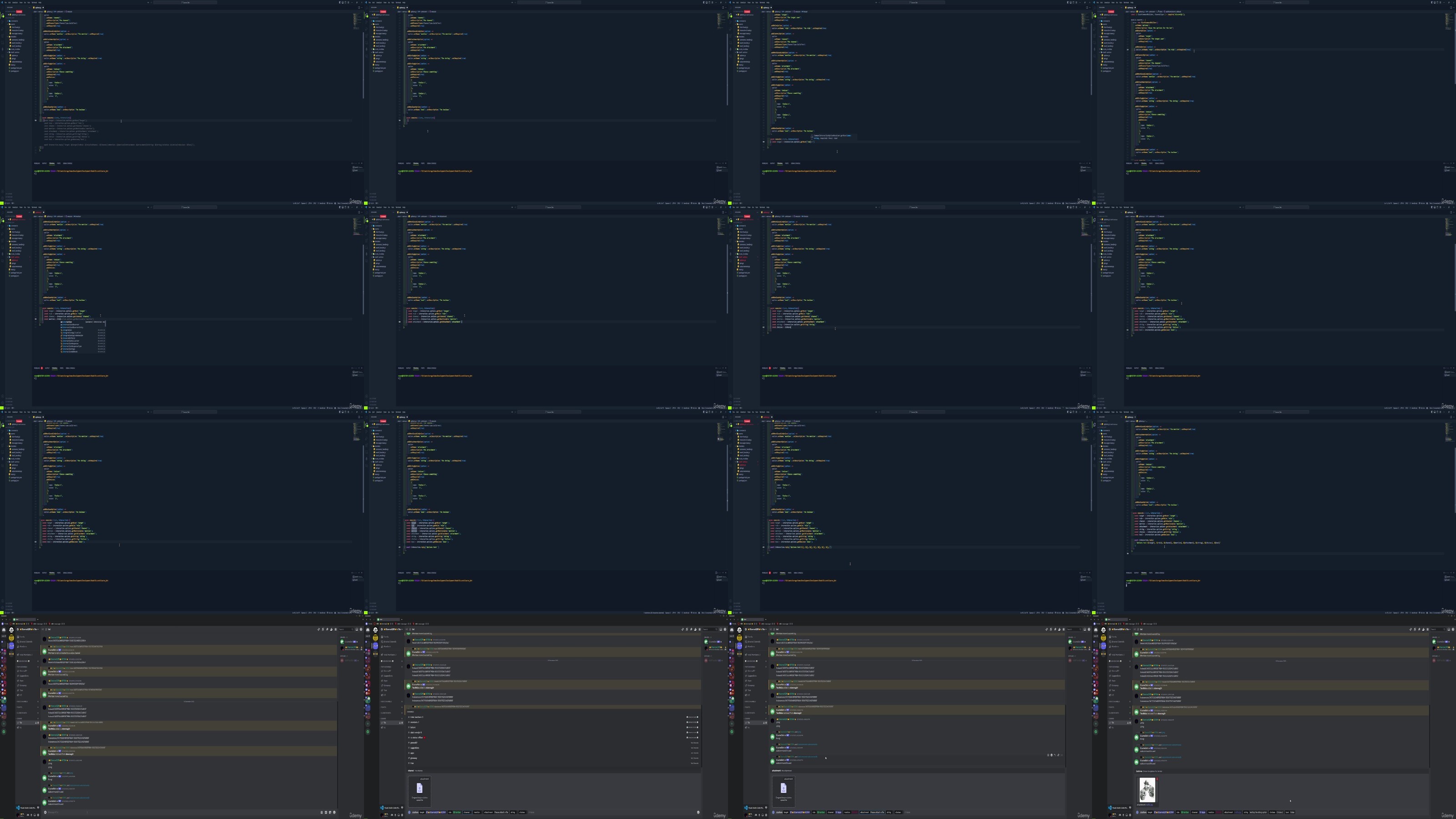Click the '+5 more' options label
This screenshot has height=819, width=1456.
click(531, 812)
